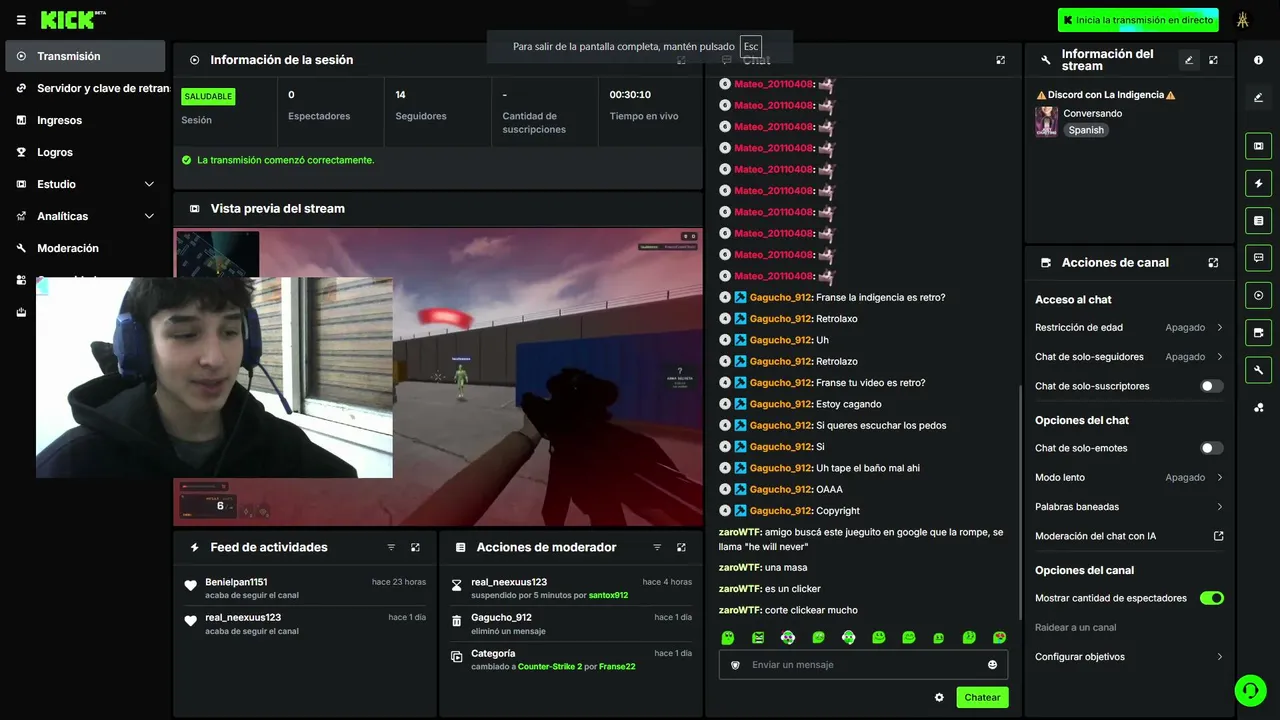1280x720 pixels.
Task: Open santox912 moderator profile link
Action: (x=608, y=595)
